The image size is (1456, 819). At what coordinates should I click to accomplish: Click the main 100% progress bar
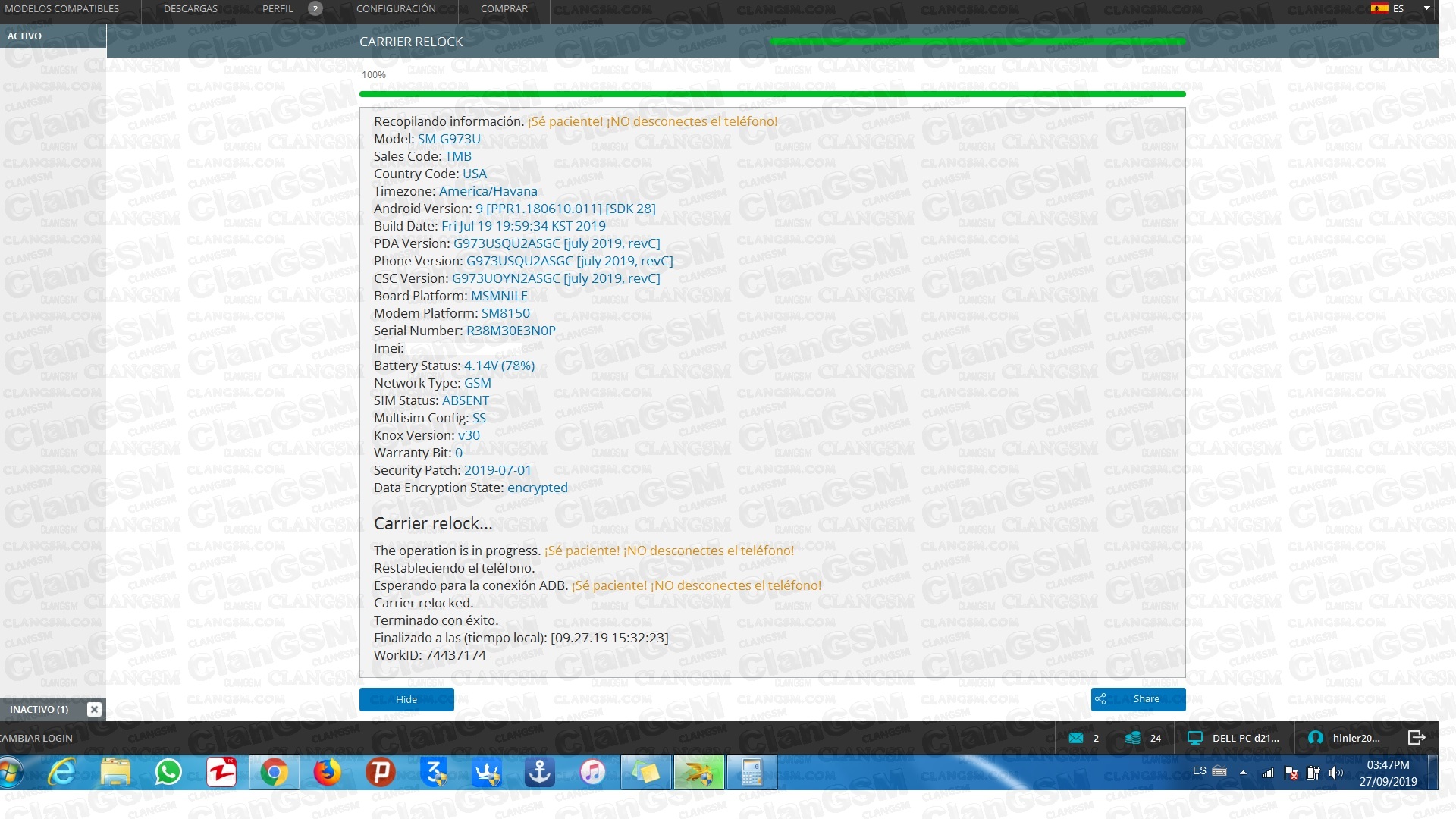pyautogui.click(x=772, y=94)
